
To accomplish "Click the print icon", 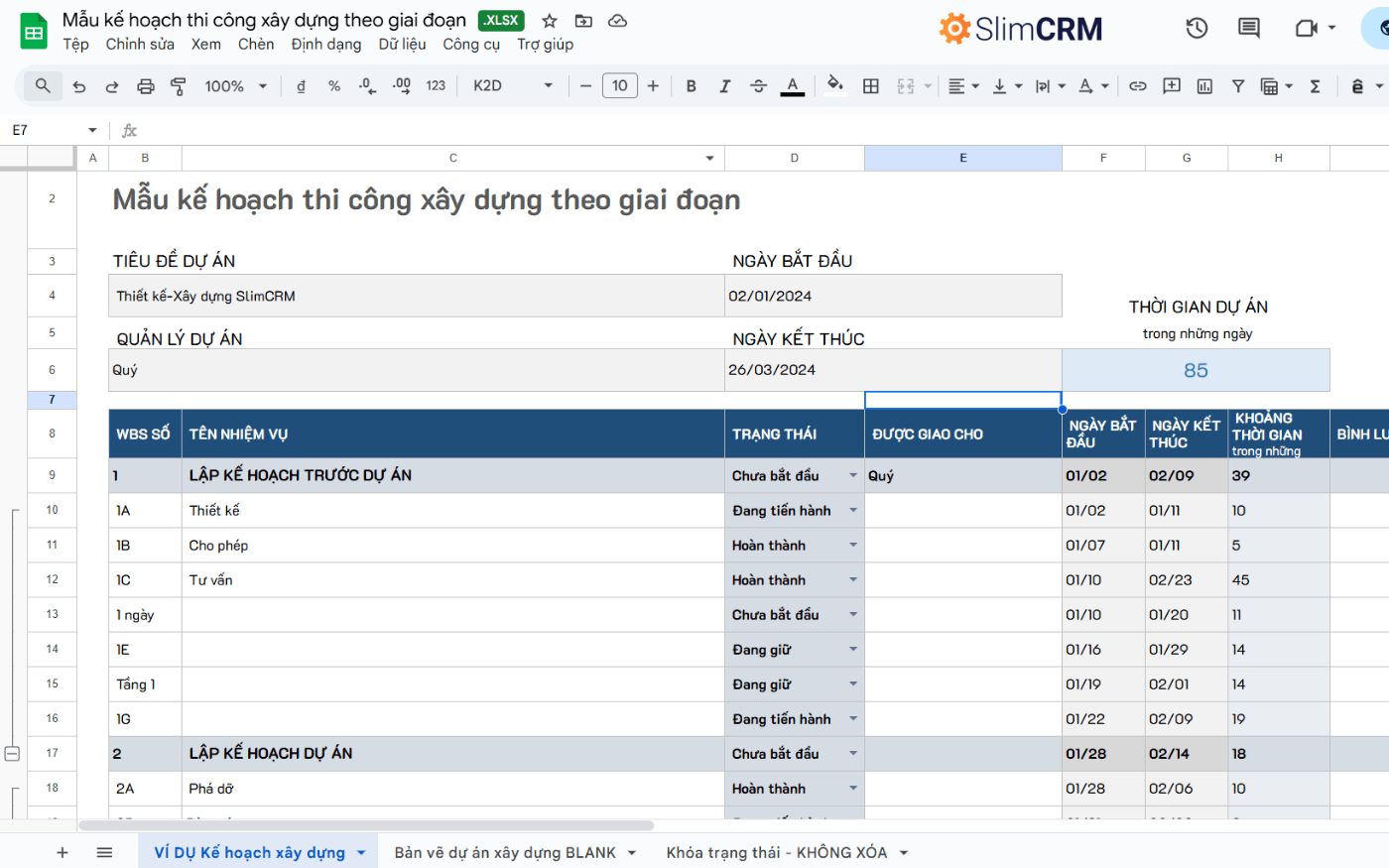I will point(145,86).
